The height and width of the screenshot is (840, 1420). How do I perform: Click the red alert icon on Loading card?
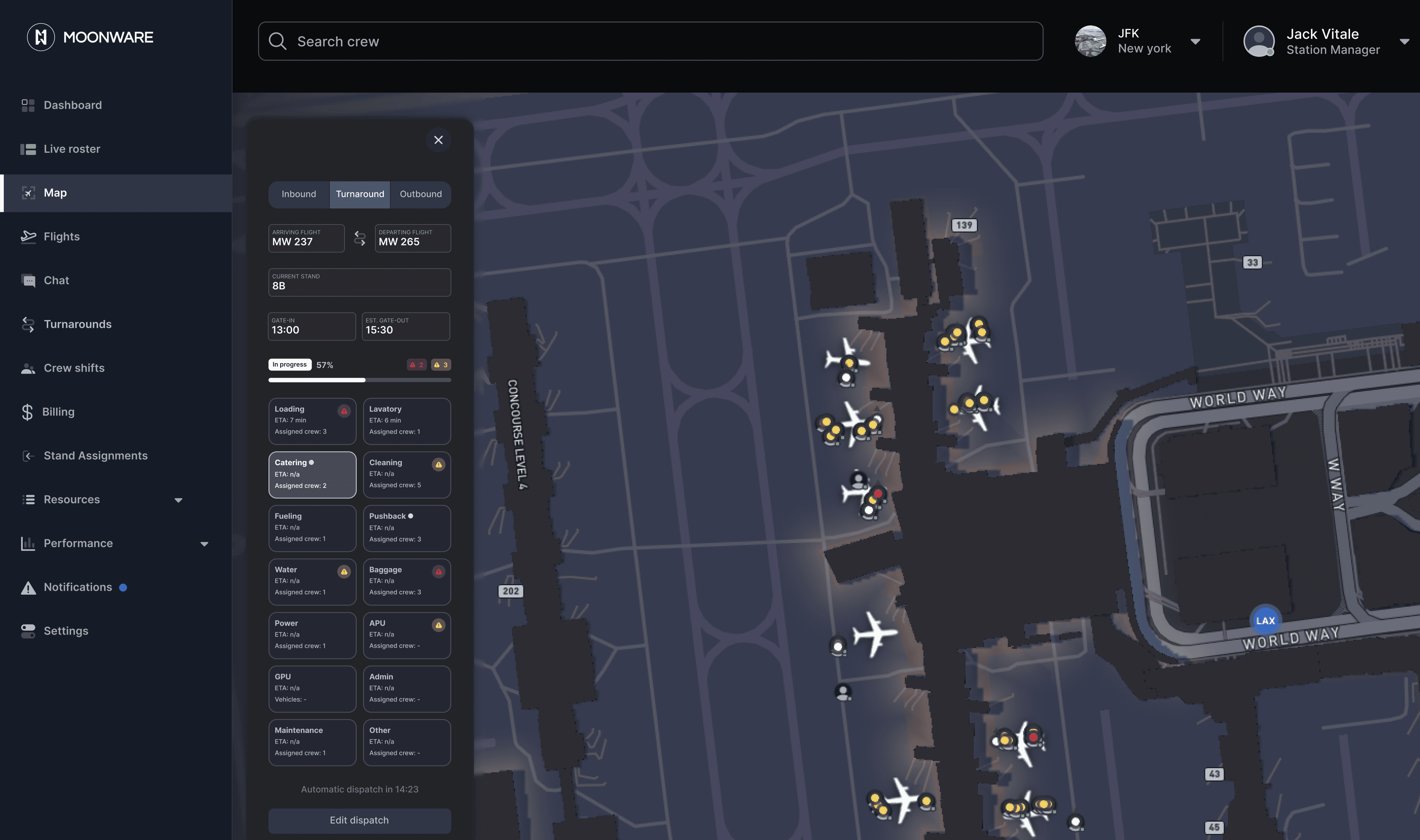click(x=344, y=411)
